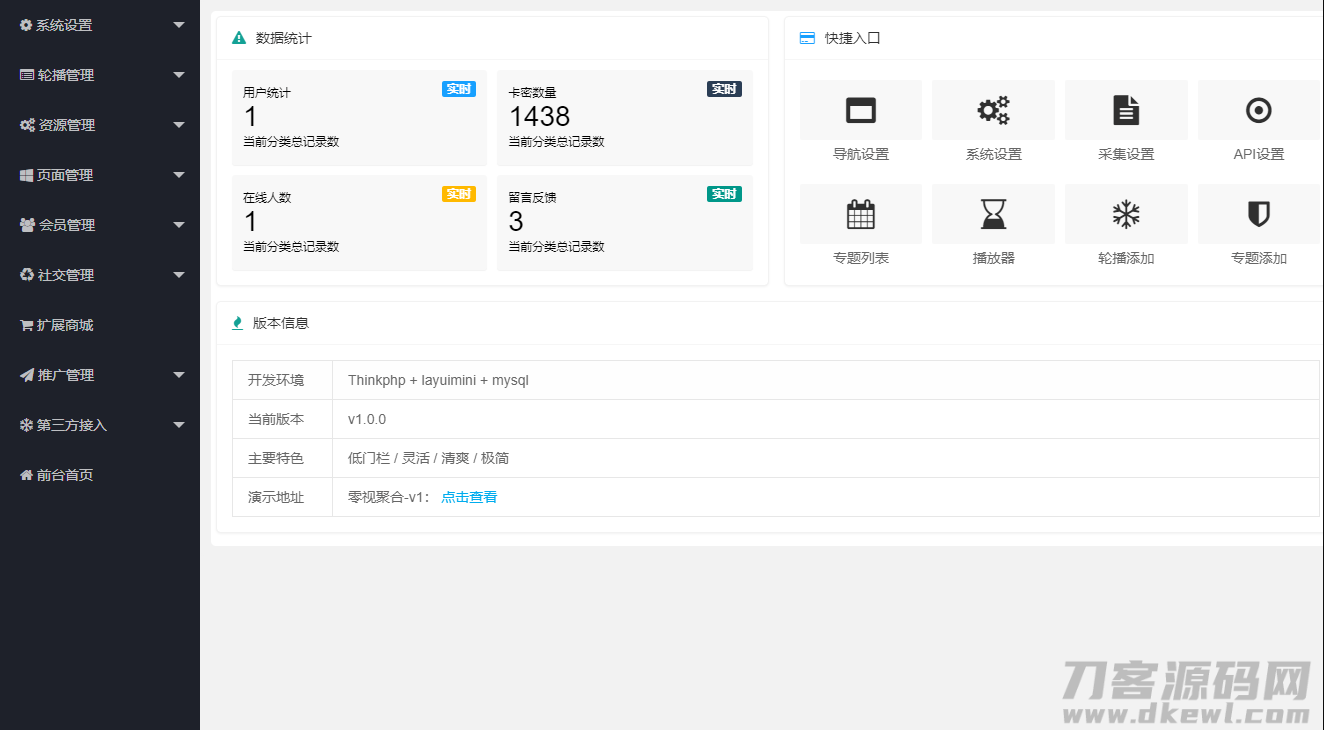Expand the 资源管理 menu arrow
1324x730 pixels.
pyautogui.click(x=179, y=125)
